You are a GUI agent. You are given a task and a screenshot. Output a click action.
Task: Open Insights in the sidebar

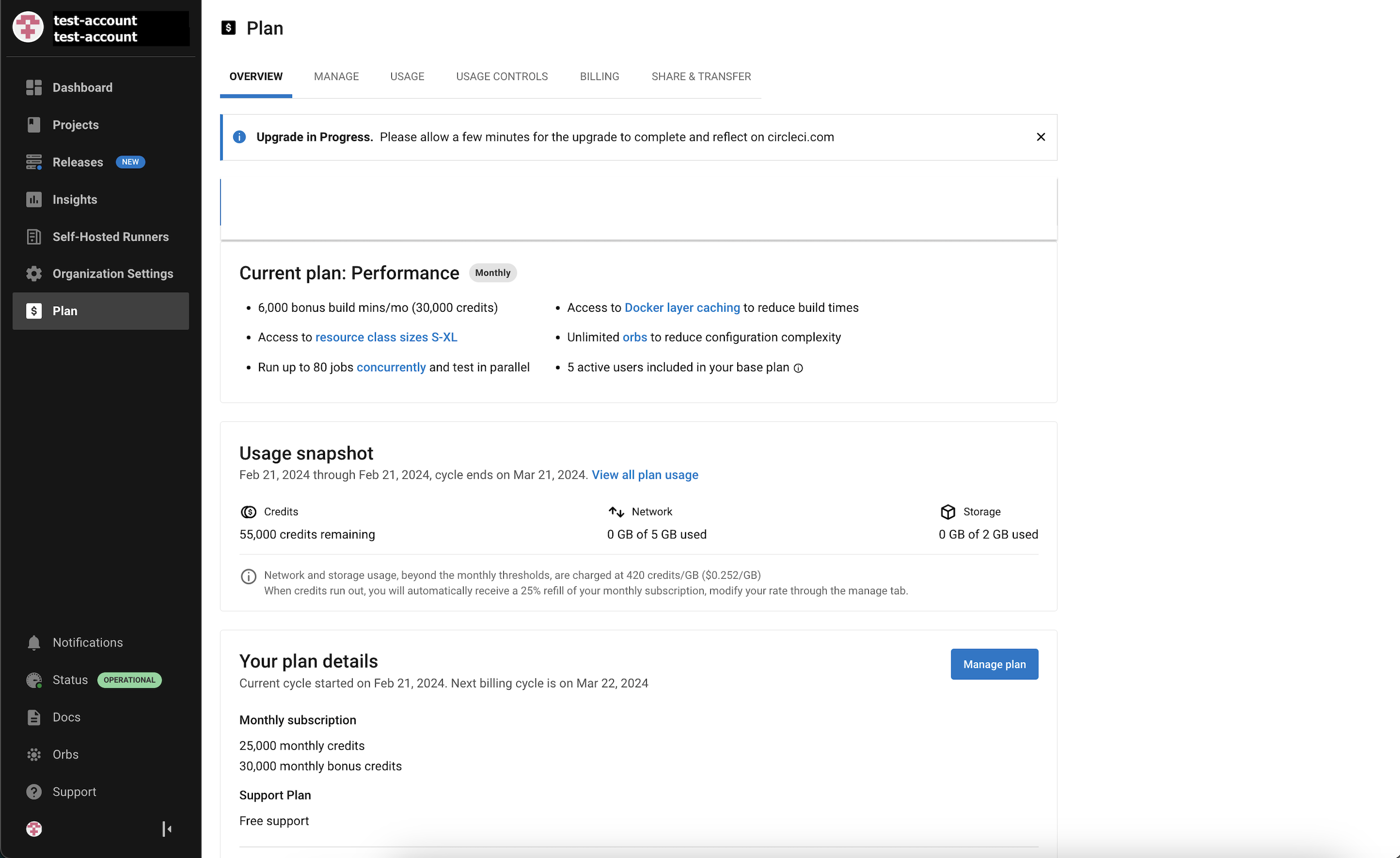[101, 199]
